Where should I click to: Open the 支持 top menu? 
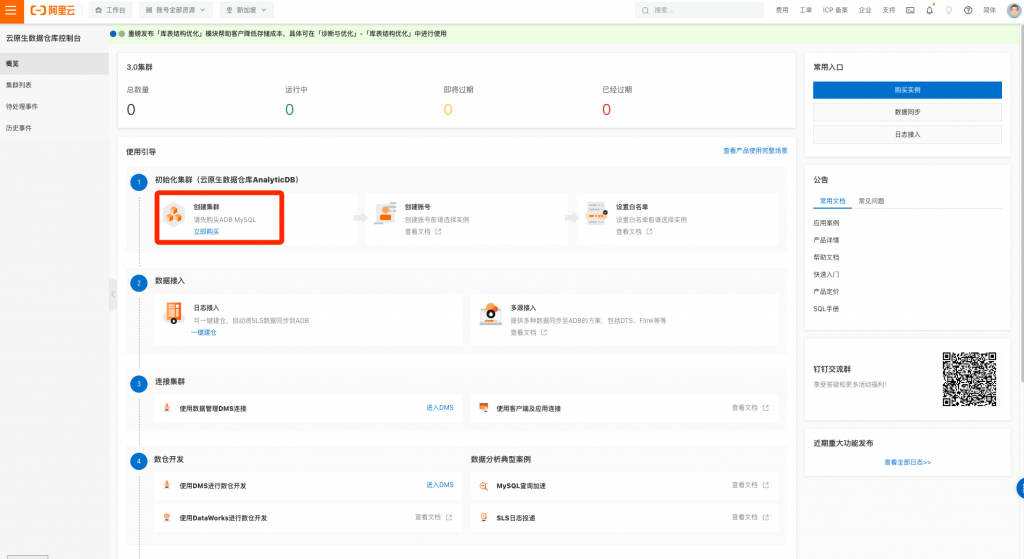[889, 10]
